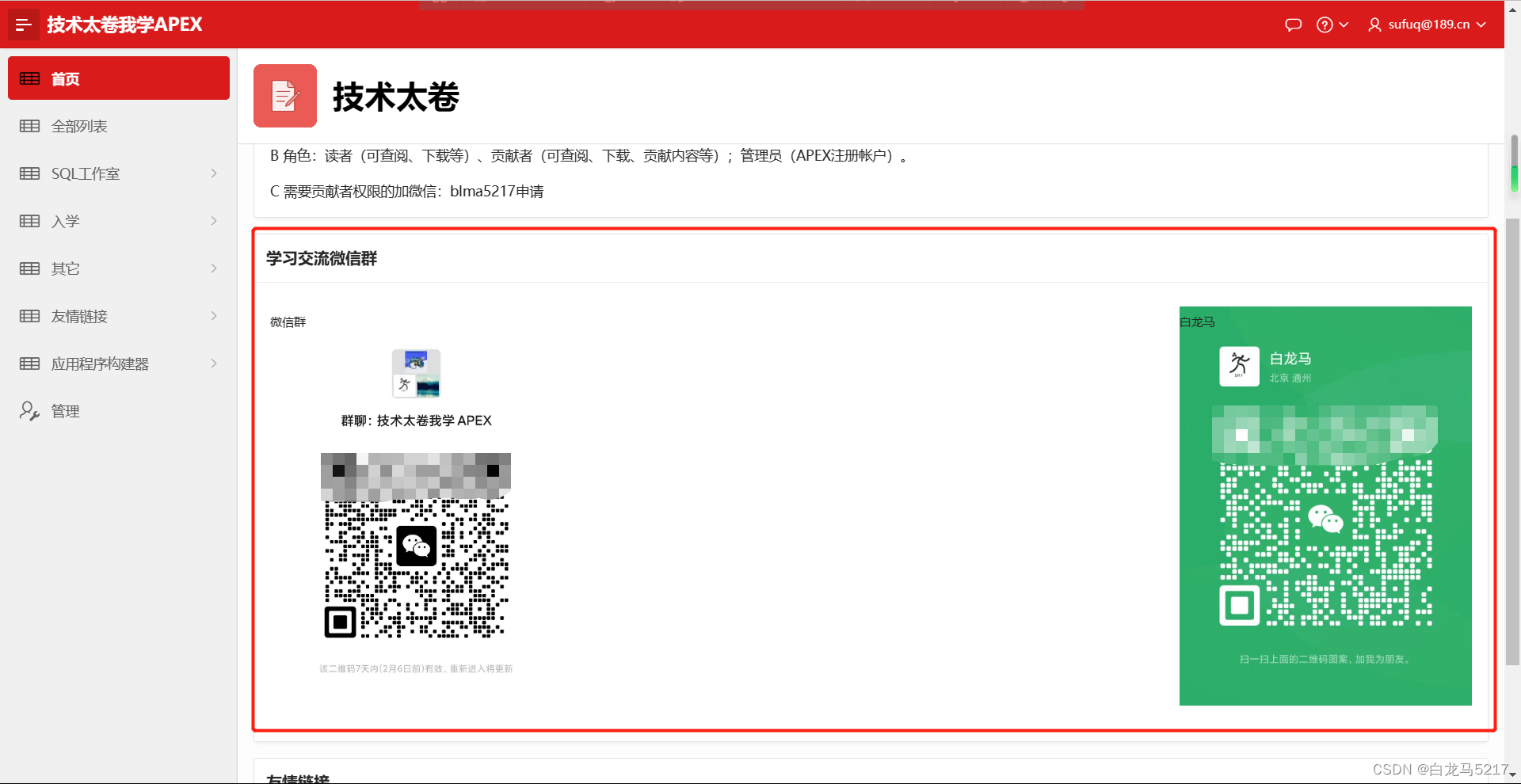Click the black-and-white group QR code
This screenshot has height=784, width=1521.
click(416, 546)
